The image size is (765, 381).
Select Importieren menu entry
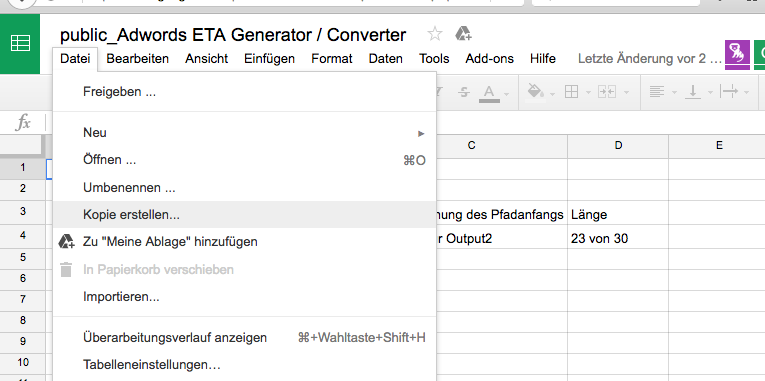coord(244,297)
